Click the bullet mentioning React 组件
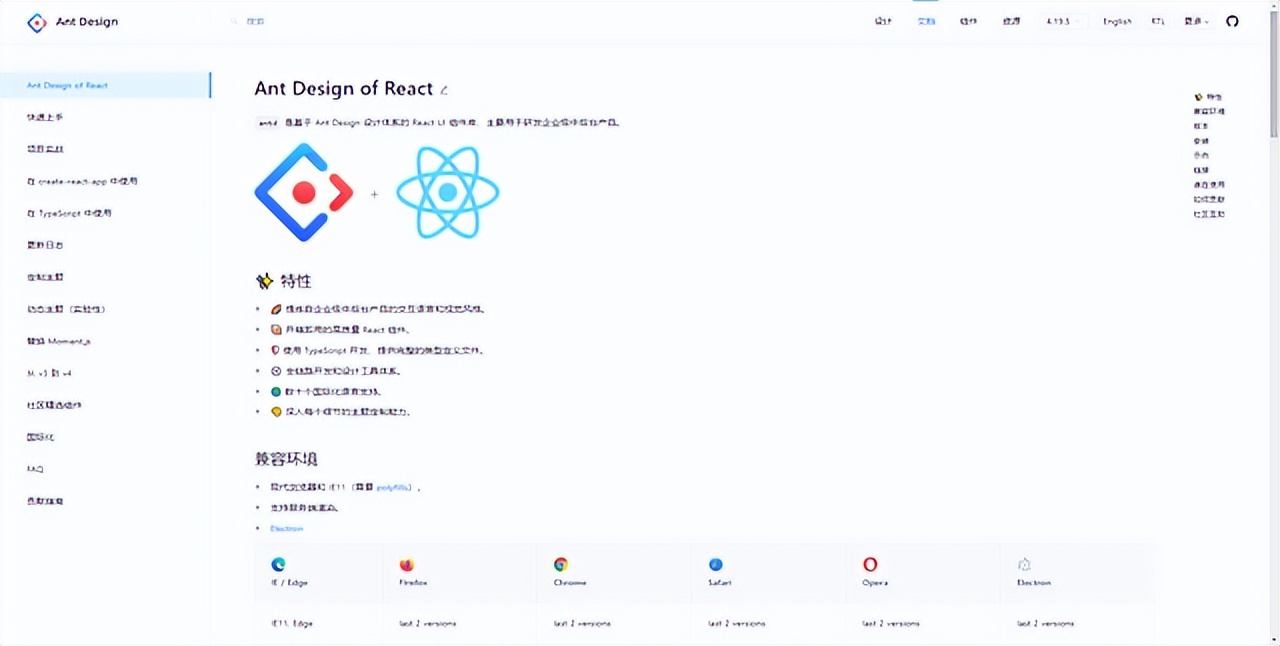 tap(340, 329)
